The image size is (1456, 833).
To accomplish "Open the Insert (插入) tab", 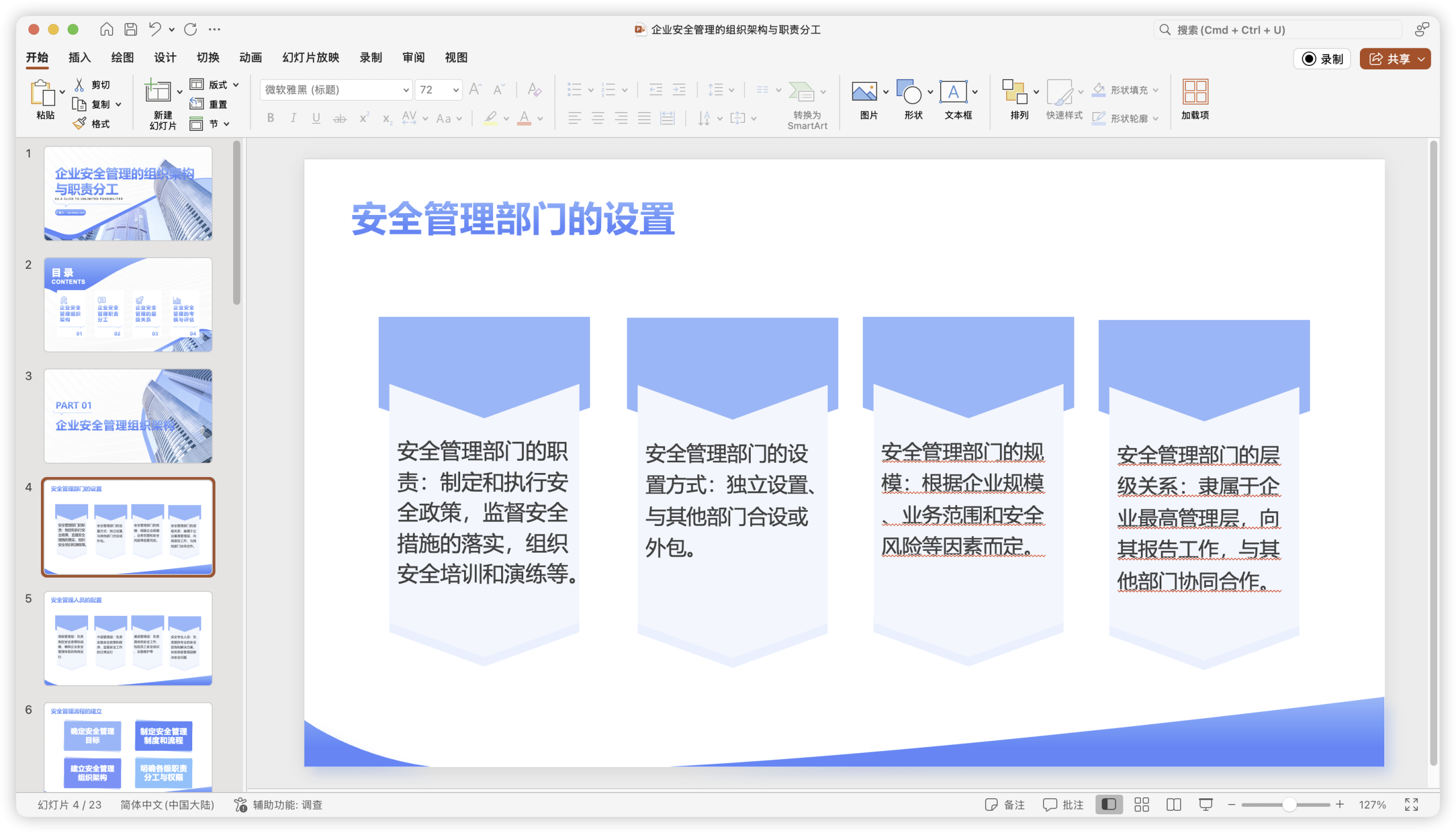I will click(x=80, y=57).
